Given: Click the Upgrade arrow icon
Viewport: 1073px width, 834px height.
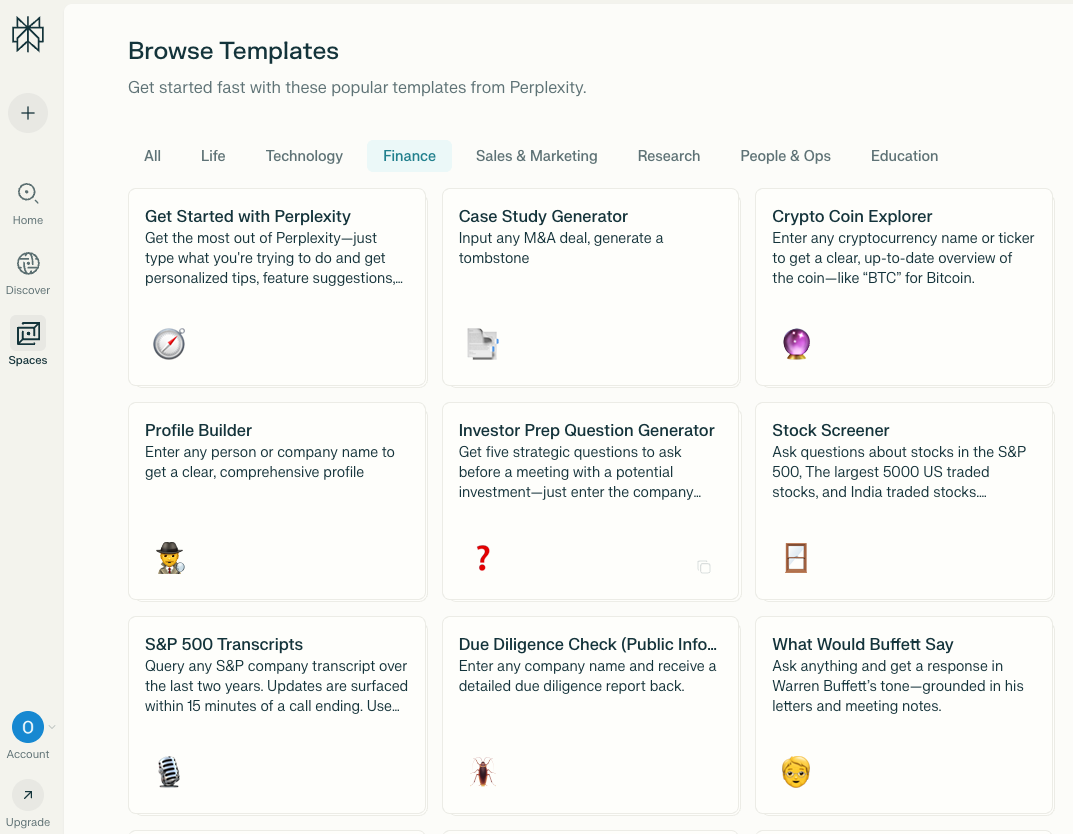Looking at the screenshot, I should tap(28, 795).
